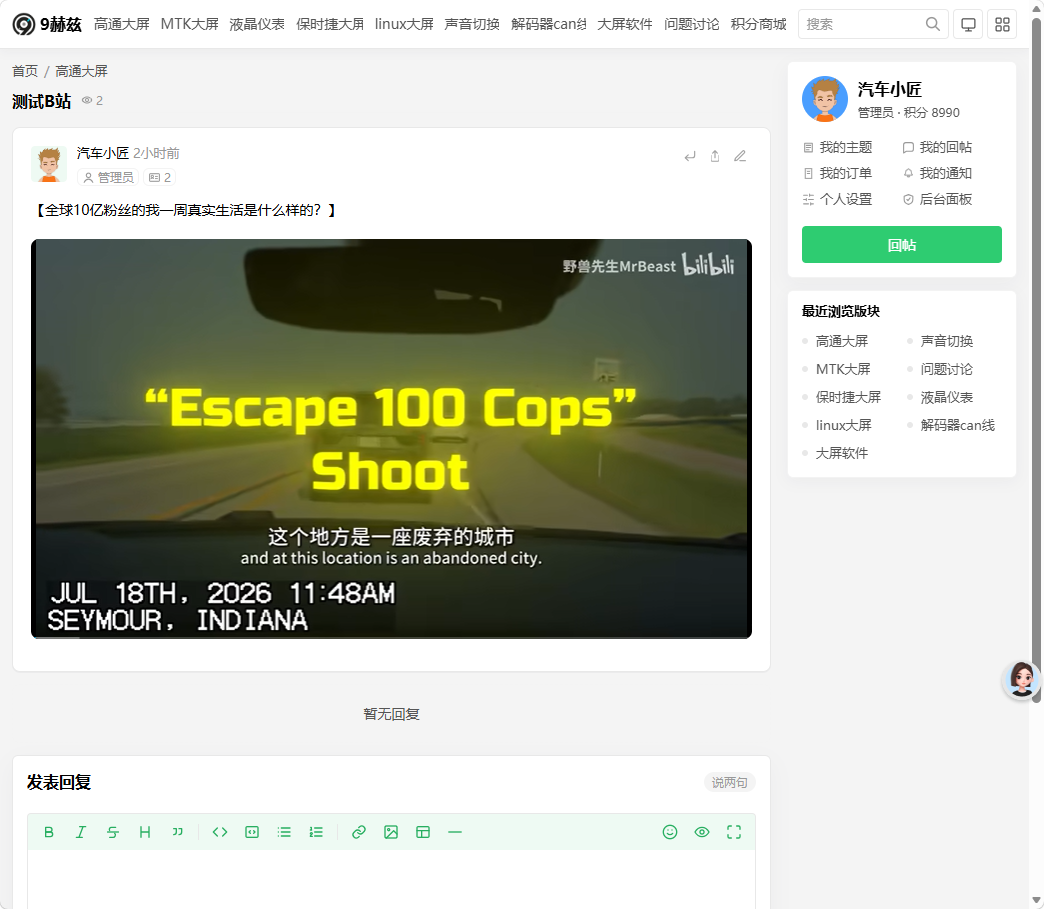Screen dimensions: 1044x909
Task: Open emoji picker in editor
Action: click(x=670, y=832)
